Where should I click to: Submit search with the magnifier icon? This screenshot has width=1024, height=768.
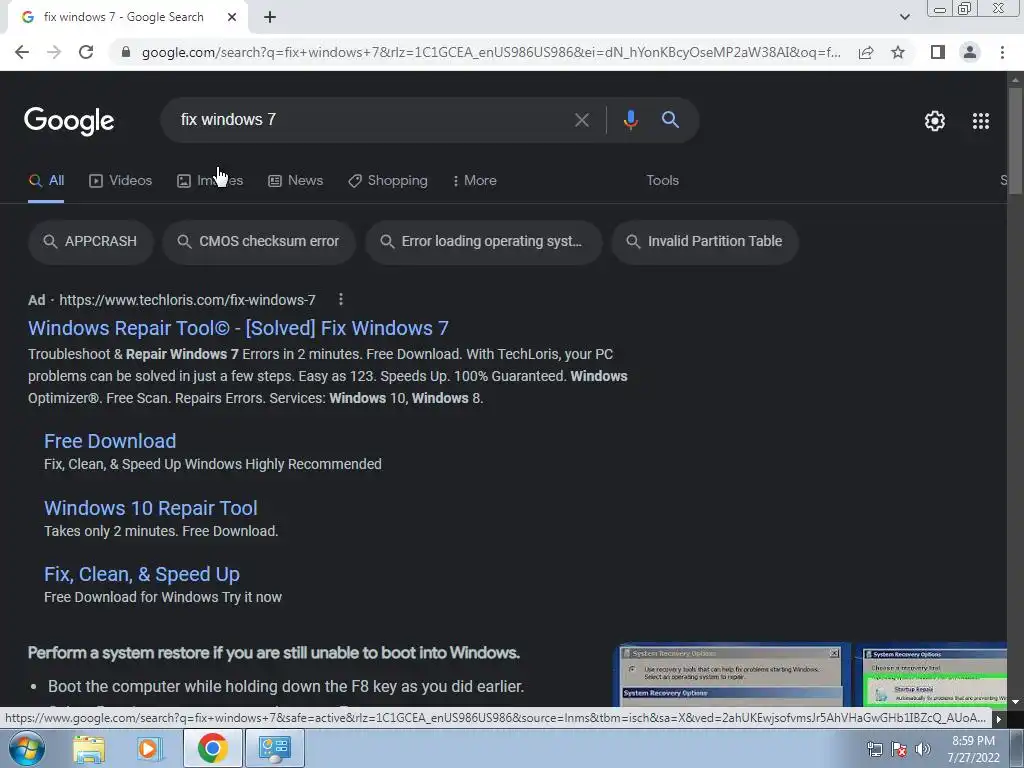(670, 120)
